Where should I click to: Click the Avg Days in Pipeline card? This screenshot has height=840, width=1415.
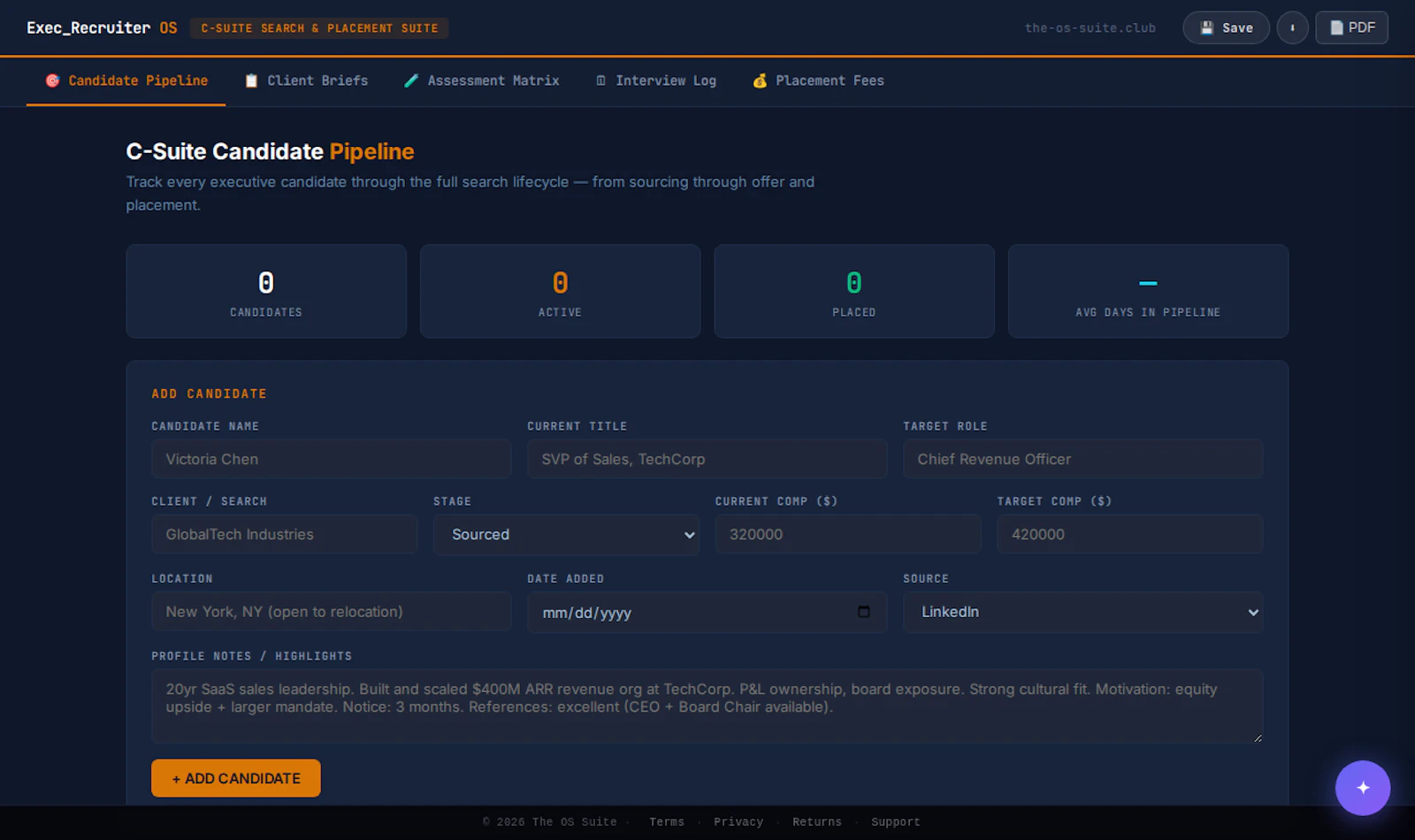click(1148, 291)
